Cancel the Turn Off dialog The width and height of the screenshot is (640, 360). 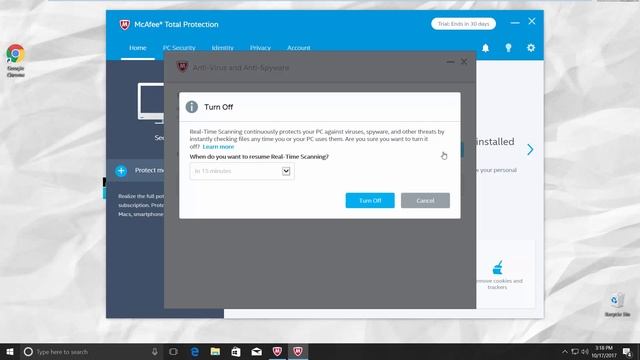click(425, 200)
